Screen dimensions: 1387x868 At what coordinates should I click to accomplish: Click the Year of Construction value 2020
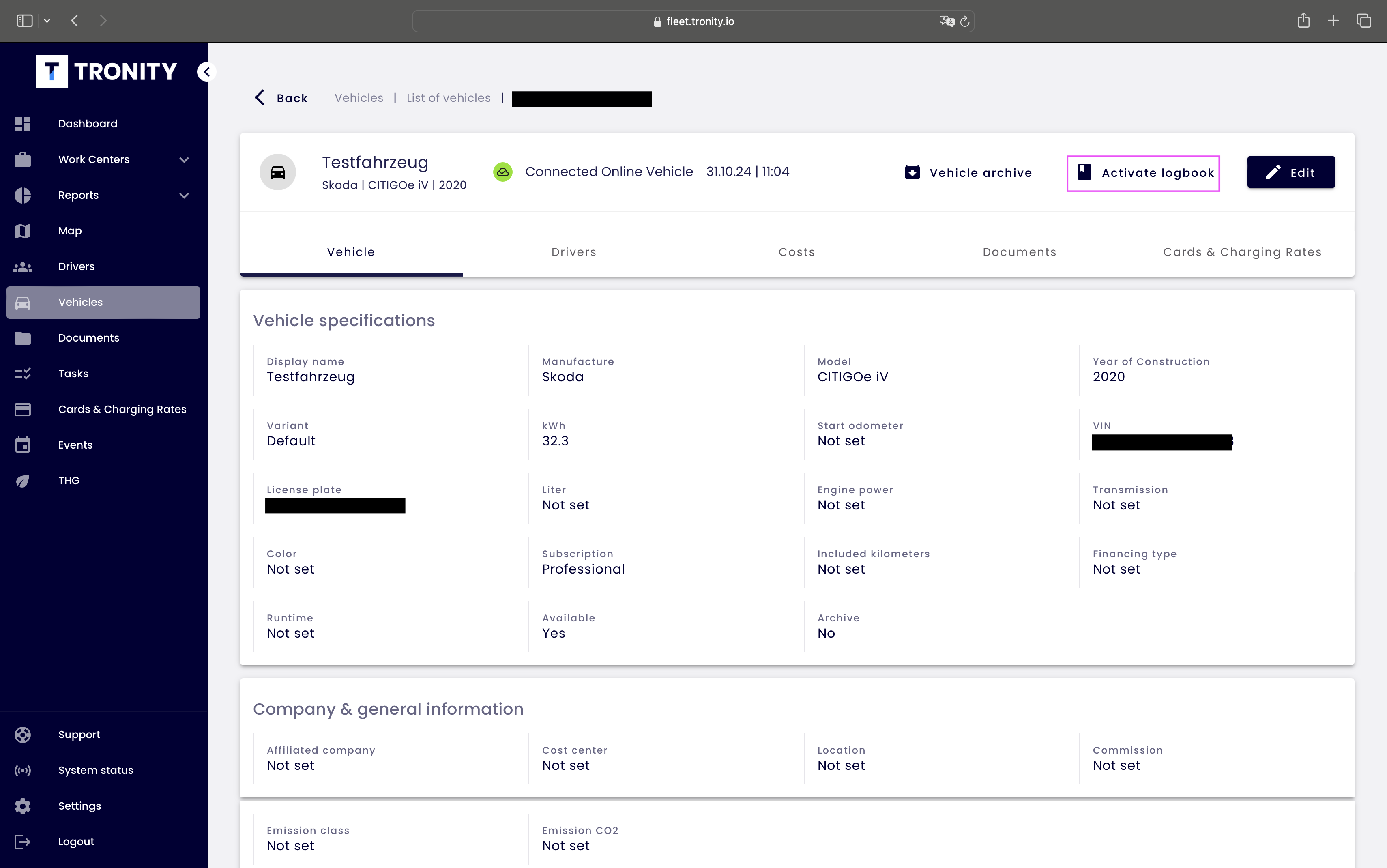[1108, 377]
